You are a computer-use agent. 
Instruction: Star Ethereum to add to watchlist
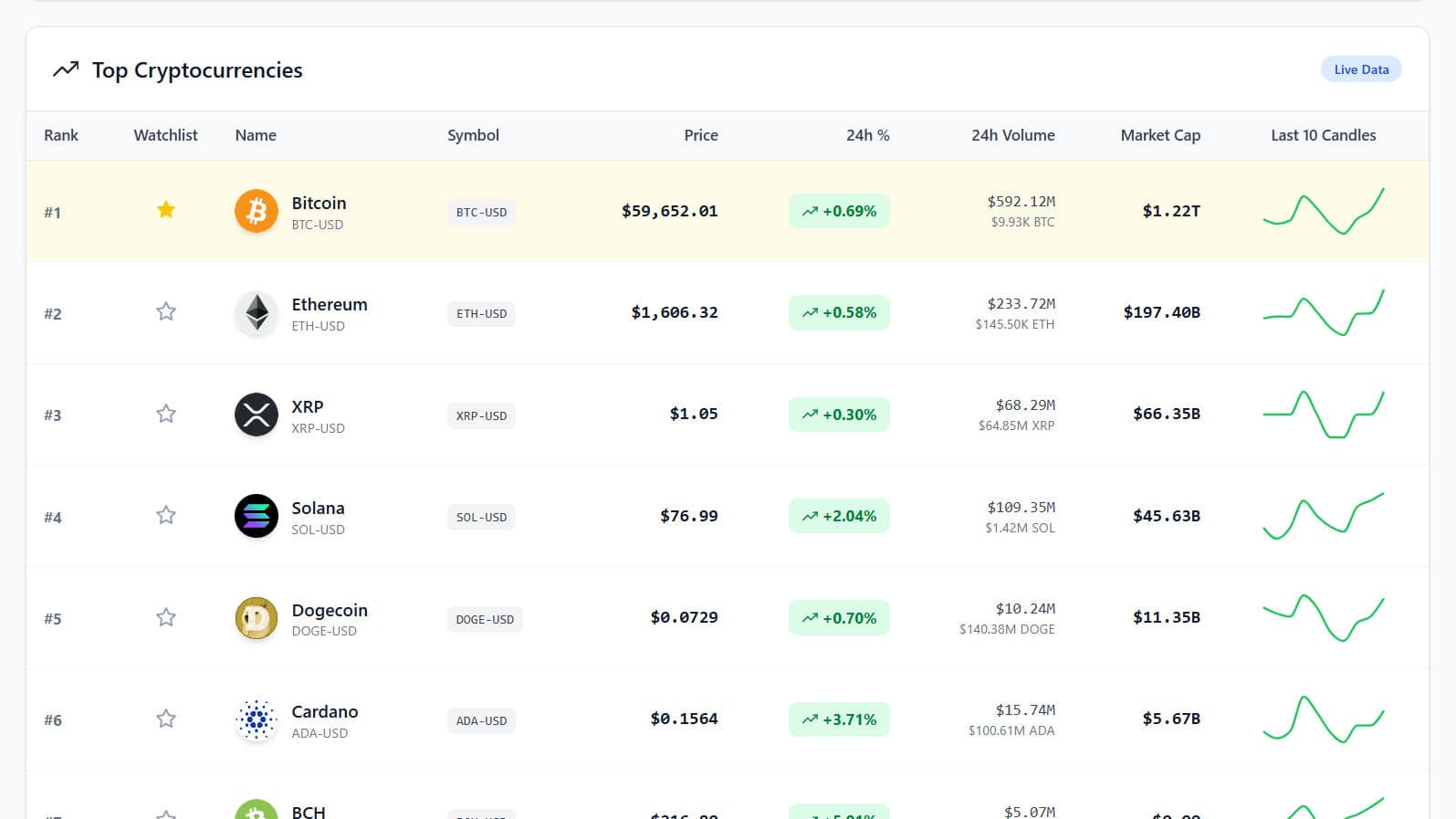pos(165,312)
